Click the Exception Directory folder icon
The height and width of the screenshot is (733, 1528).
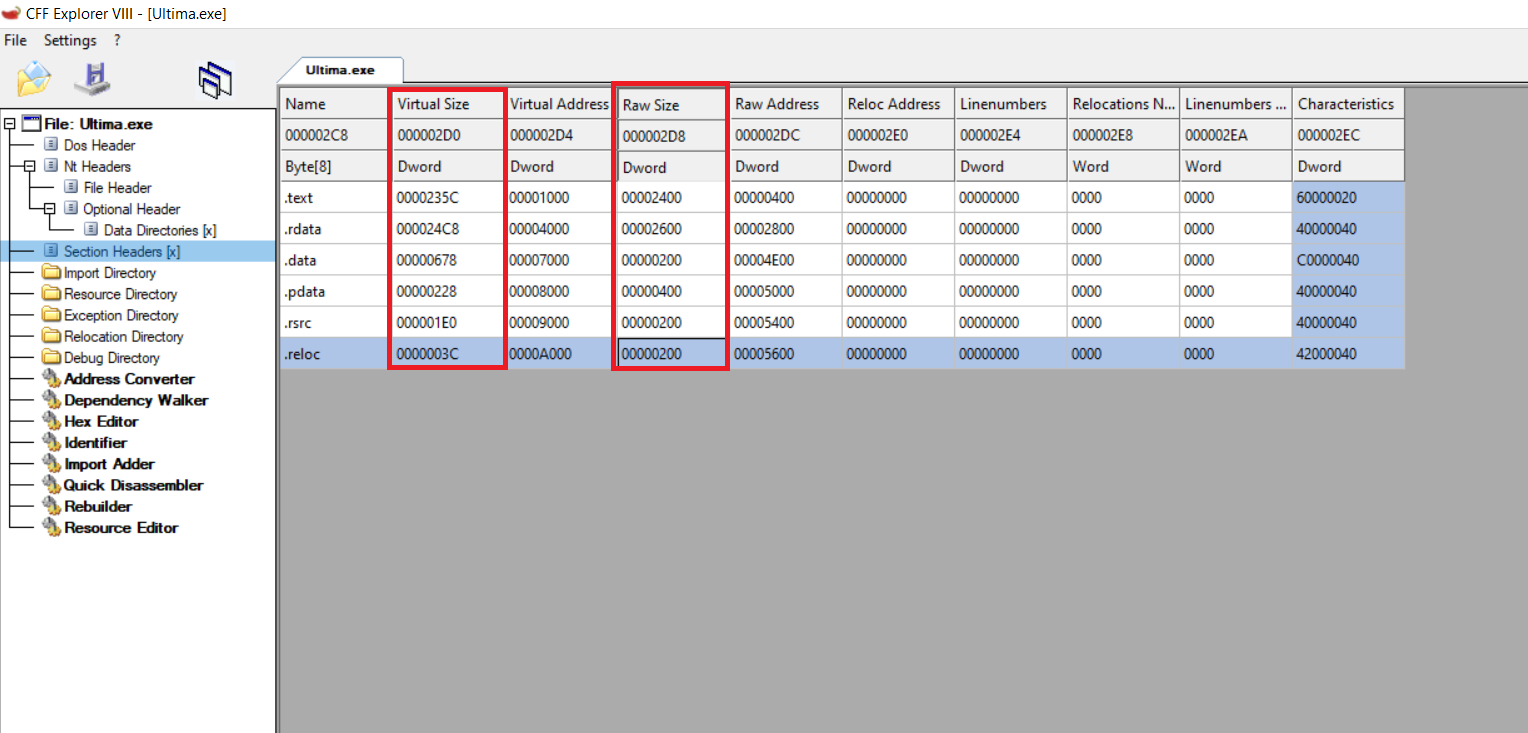(x=51, y=315)
